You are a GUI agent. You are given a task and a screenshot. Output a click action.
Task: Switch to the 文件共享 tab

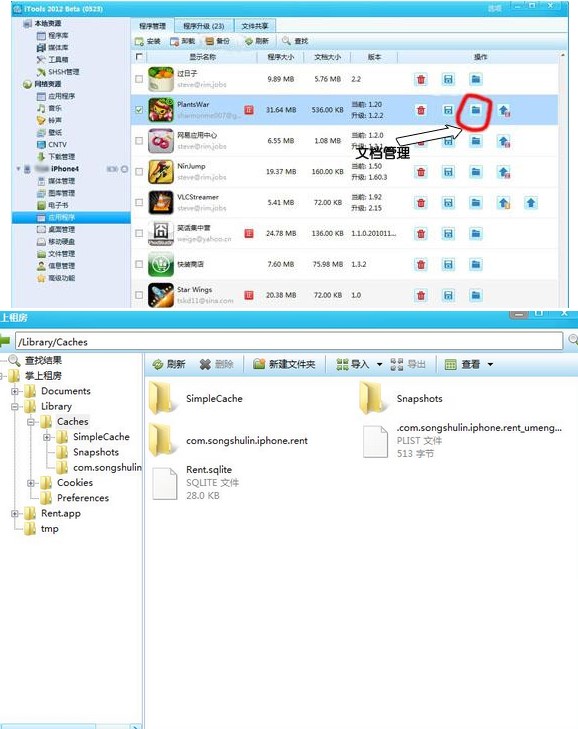pyautogui.click(x=255, y=26)
